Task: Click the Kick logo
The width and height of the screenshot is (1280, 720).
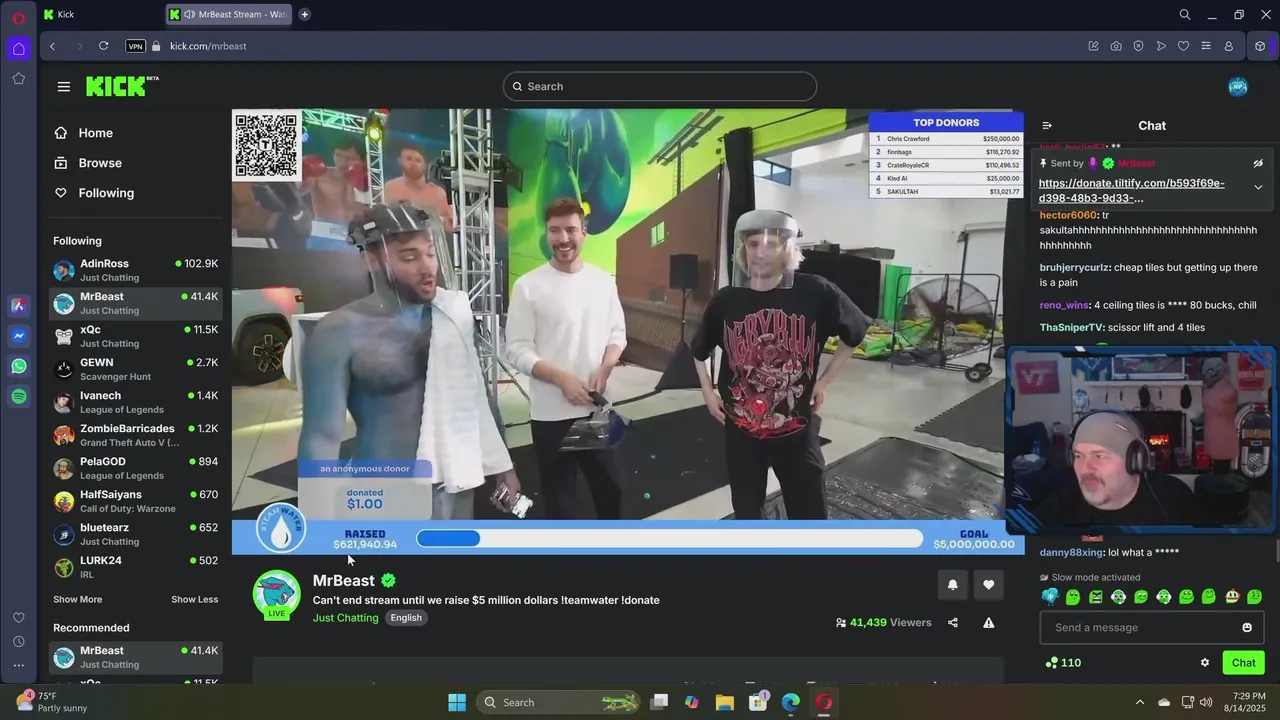Action: [122, 86]
